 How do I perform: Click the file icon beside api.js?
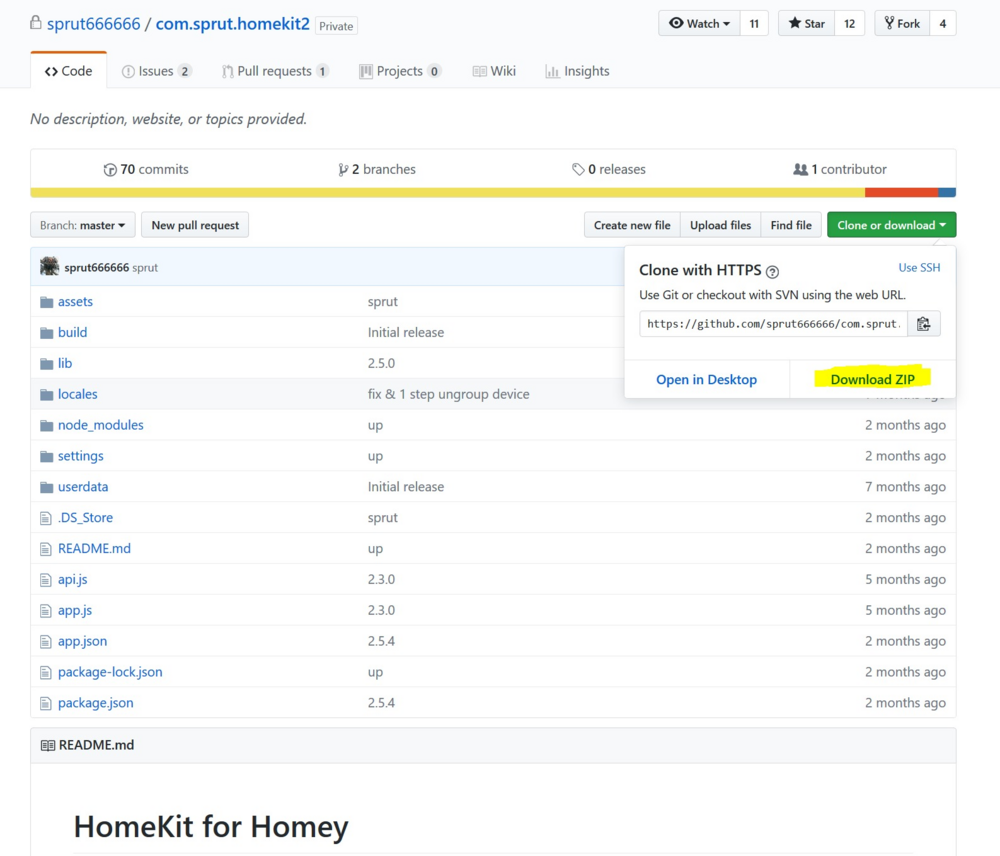[x=45, y=580]
